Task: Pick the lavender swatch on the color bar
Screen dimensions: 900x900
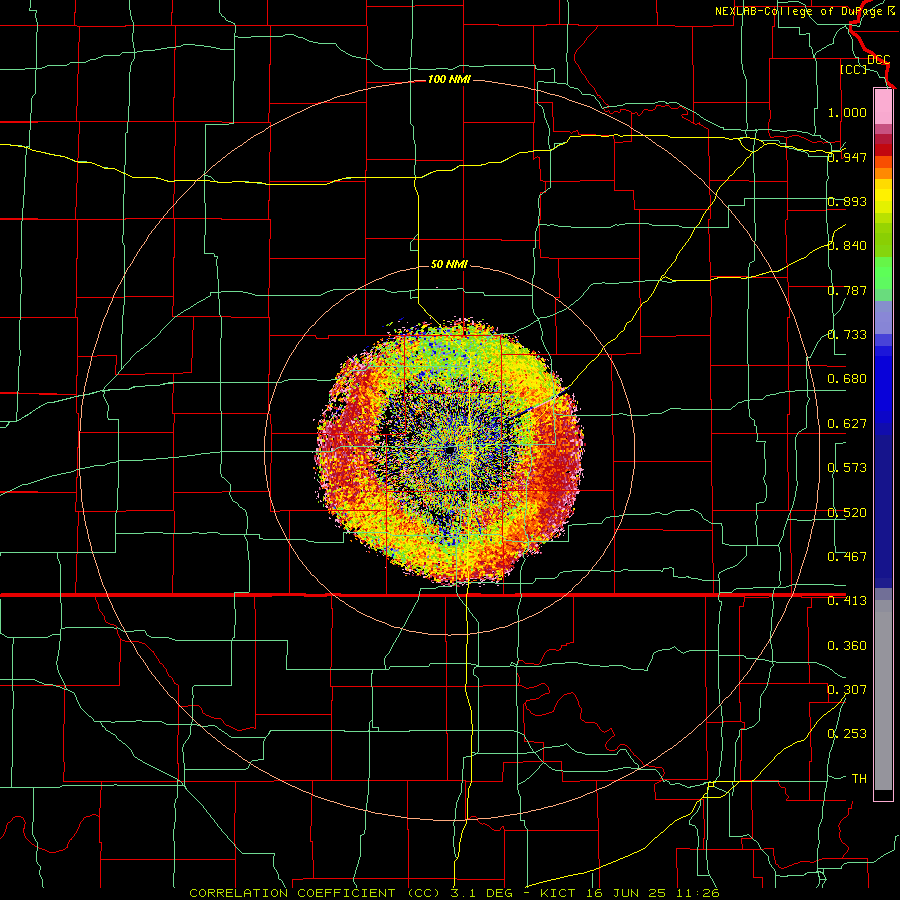Action: 883,317
